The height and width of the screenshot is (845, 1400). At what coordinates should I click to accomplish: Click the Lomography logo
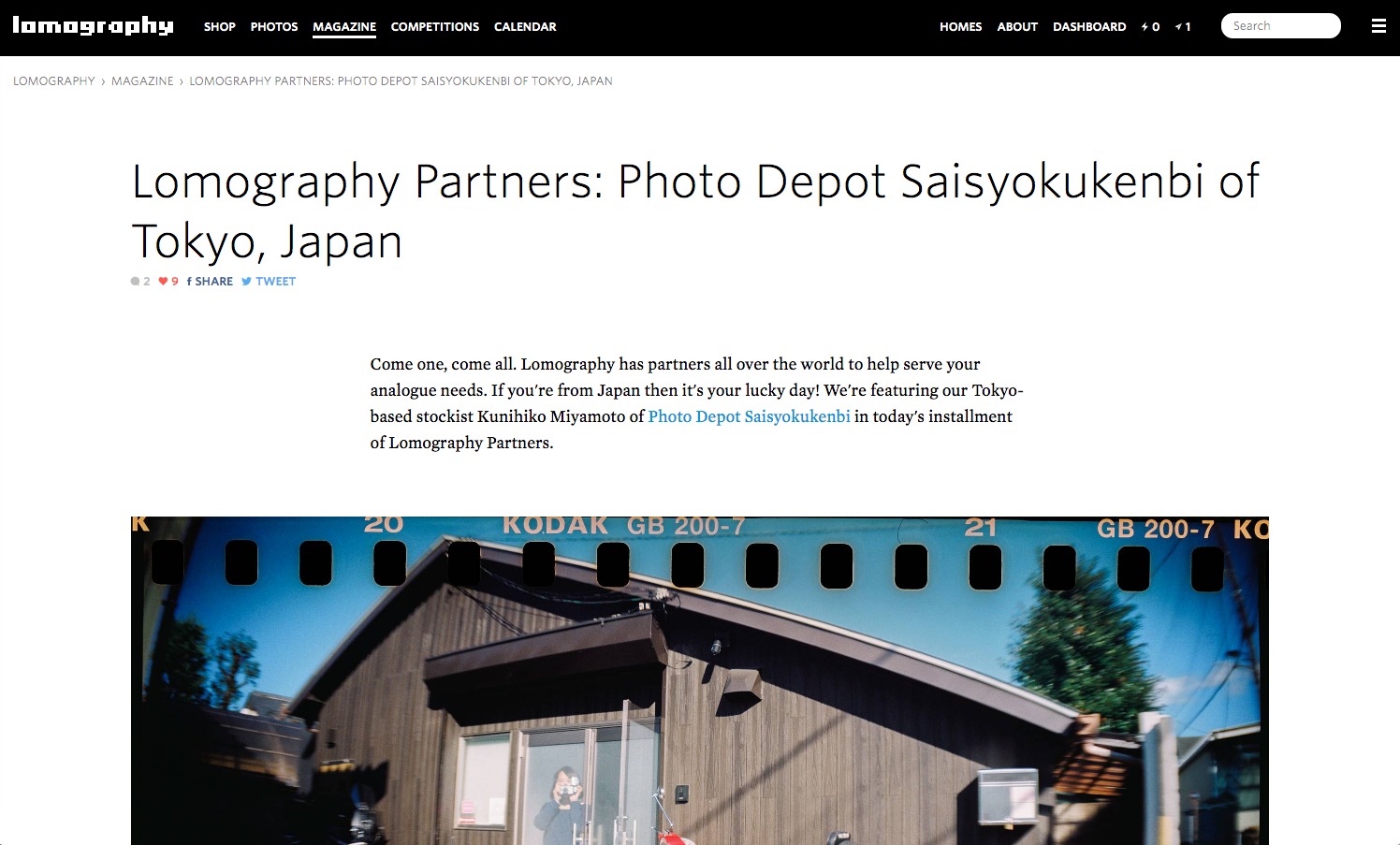(93, 26)
